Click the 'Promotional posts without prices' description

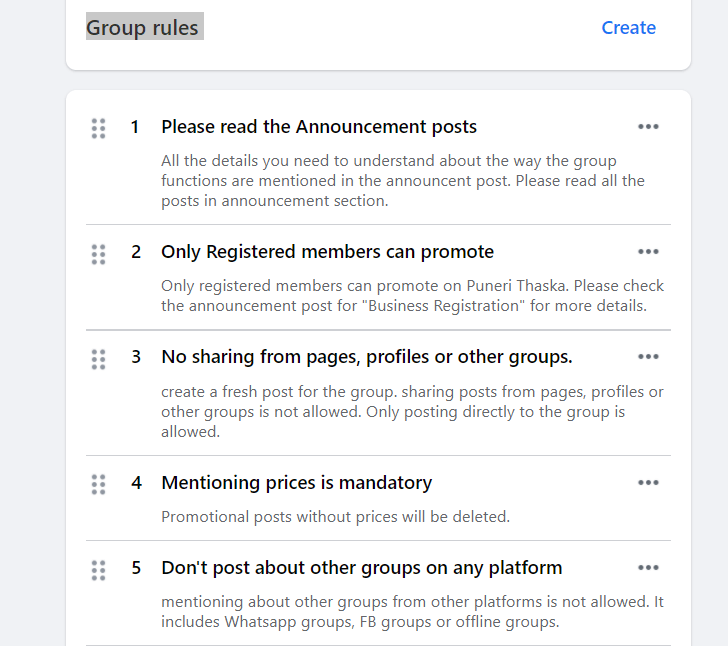coord(335,517)
